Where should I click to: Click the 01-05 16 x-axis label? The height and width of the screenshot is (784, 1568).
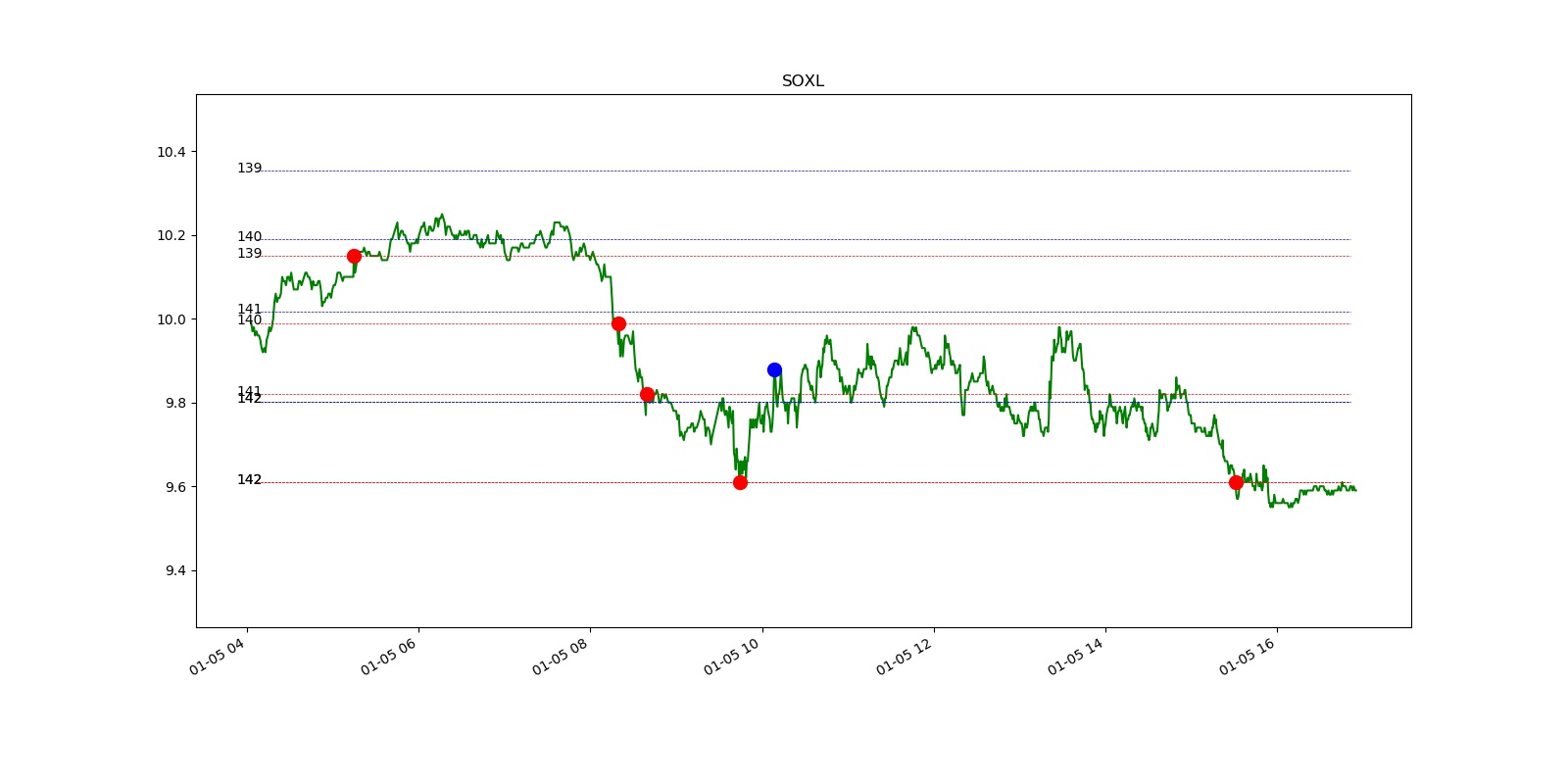pyautogui.click(x=1247, y=655)
